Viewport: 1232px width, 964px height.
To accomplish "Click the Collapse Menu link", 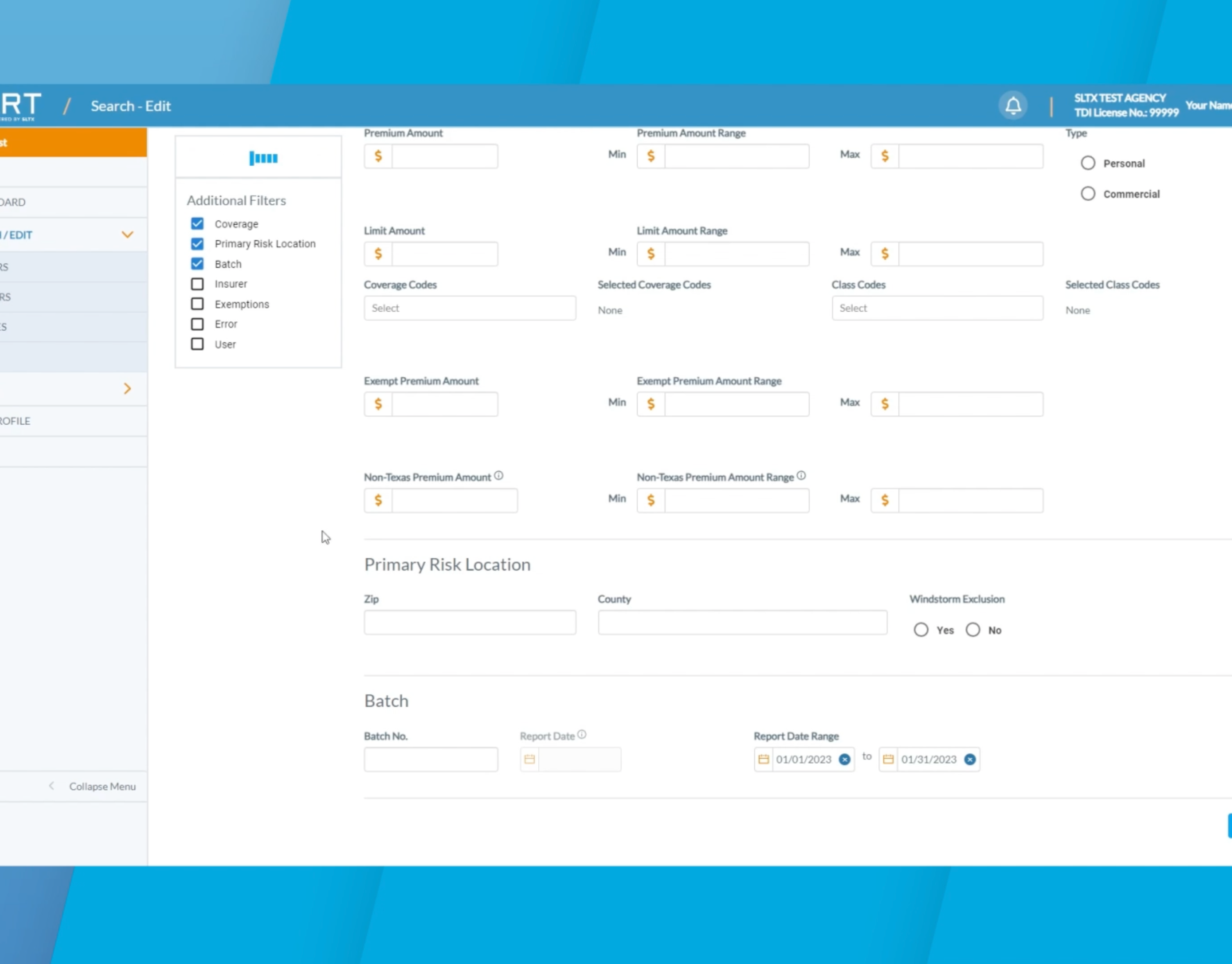I will [102, 786].
